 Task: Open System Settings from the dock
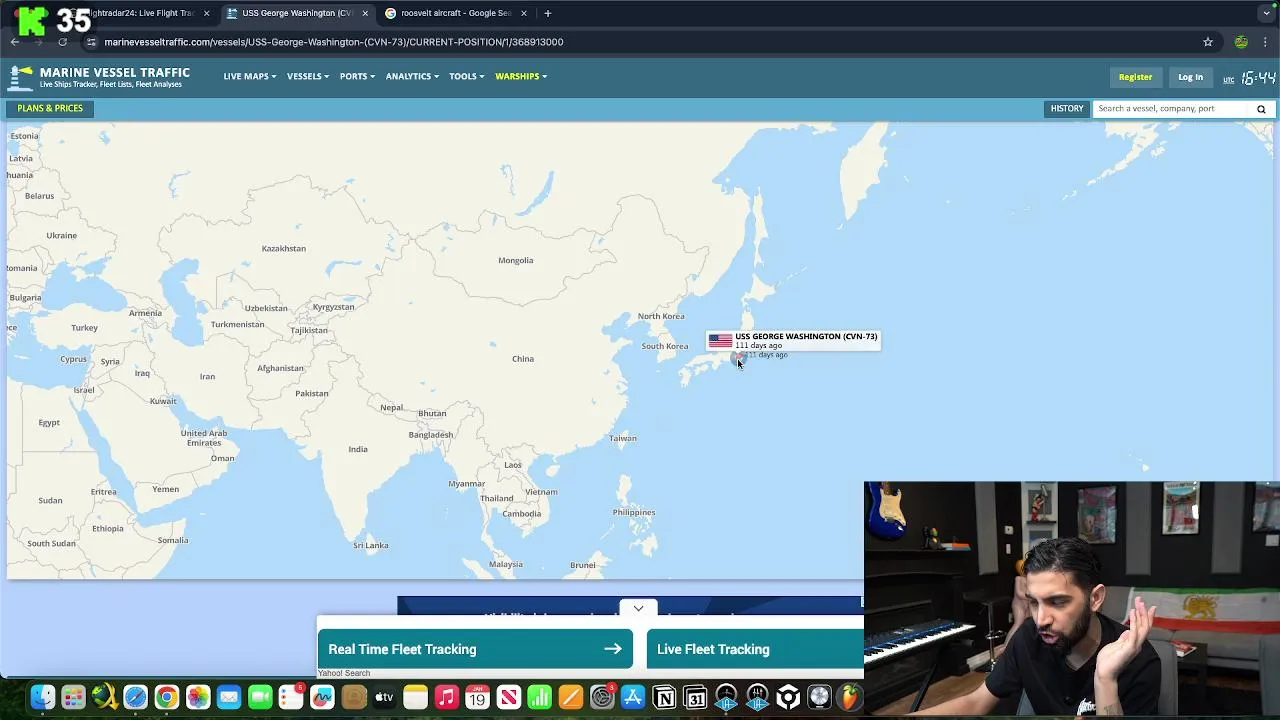pos(602,697)
